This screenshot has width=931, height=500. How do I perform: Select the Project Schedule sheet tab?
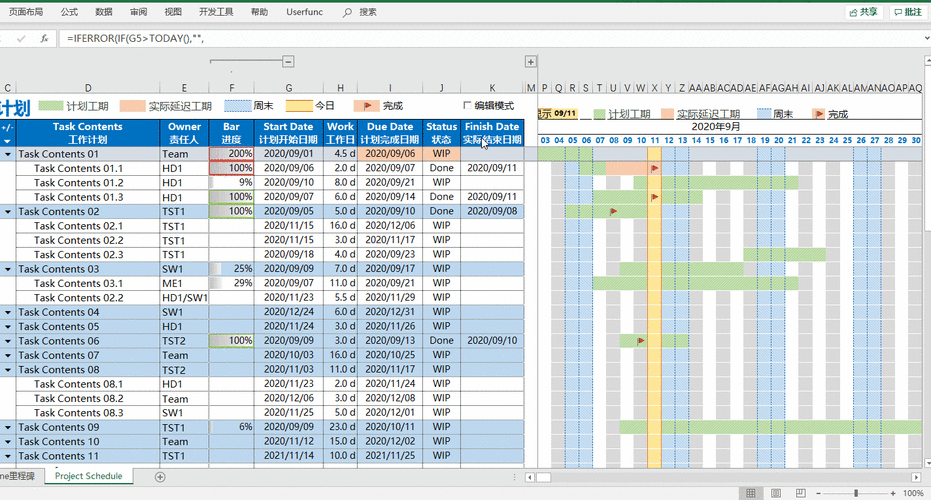point(88,476)
